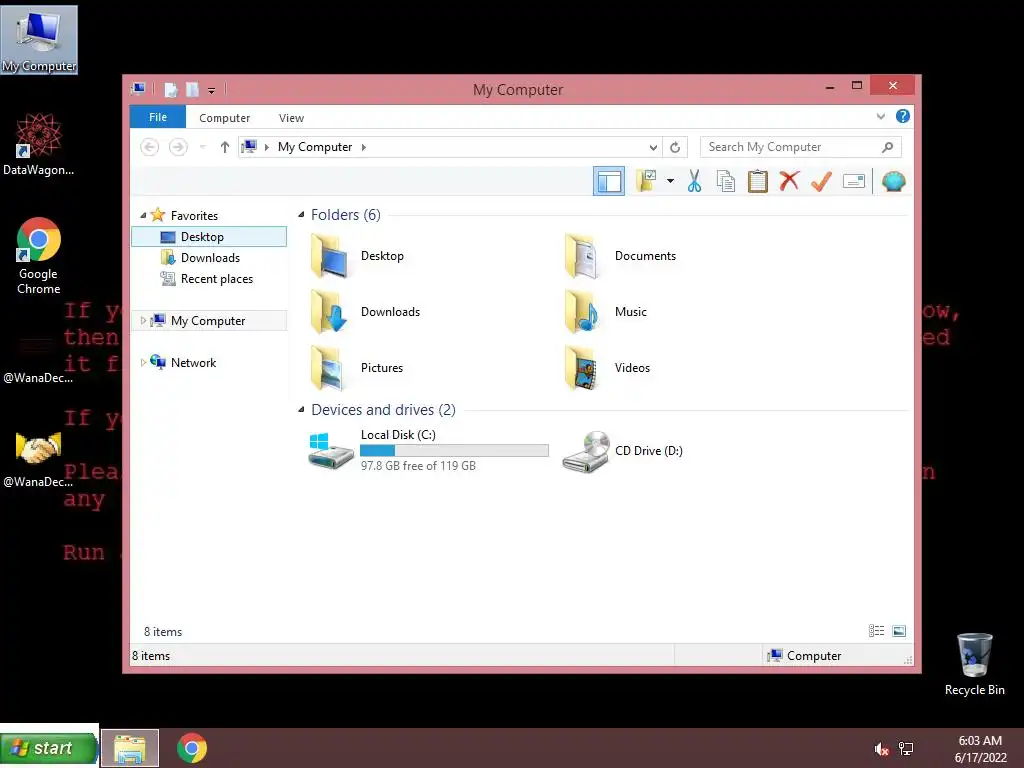Screen dimensions: 1024x768
Task: Expand the Network tree node
Action: pyautogui.click(x=143, y=362)
